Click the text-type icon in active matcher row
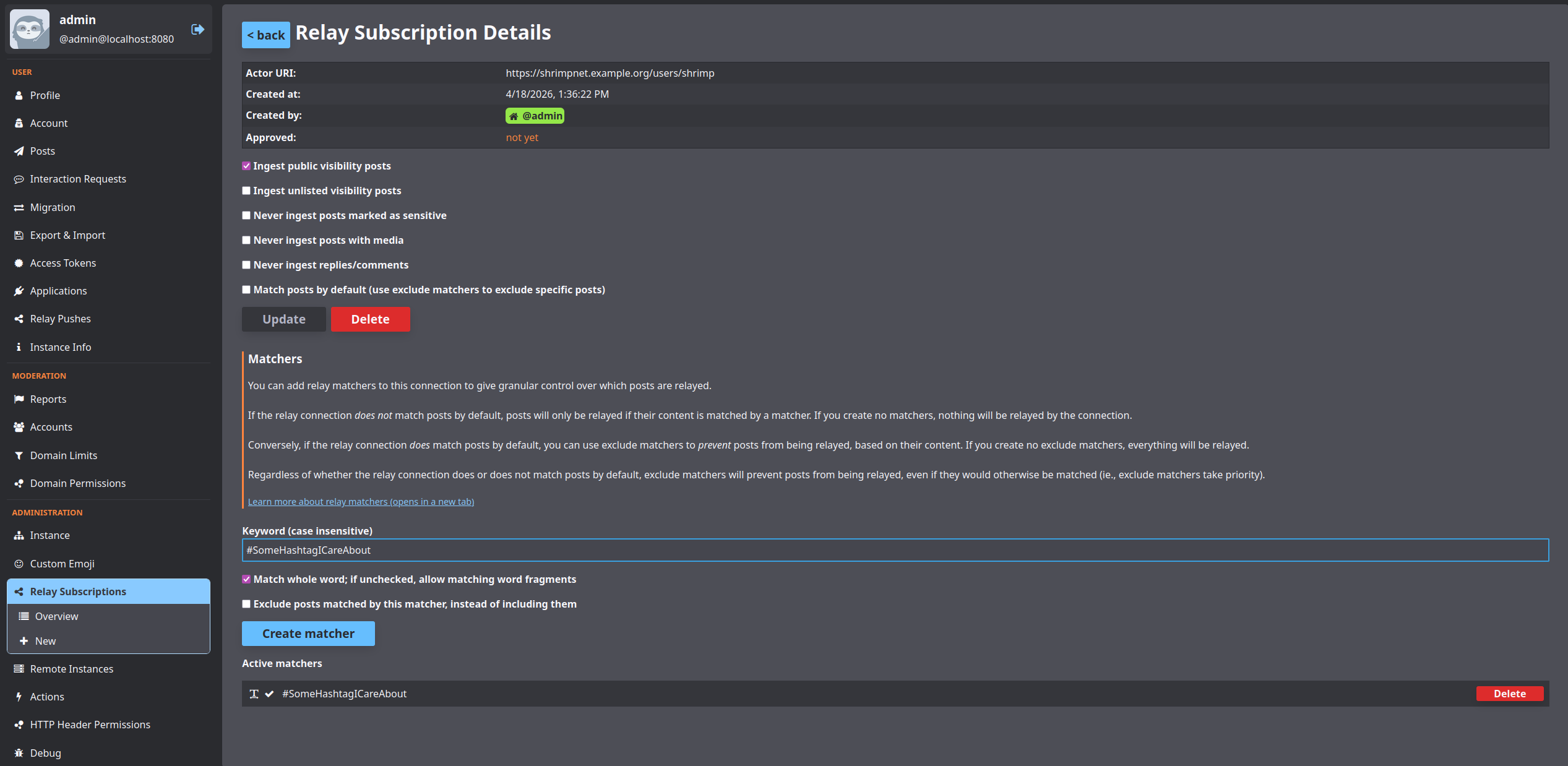 254,694
